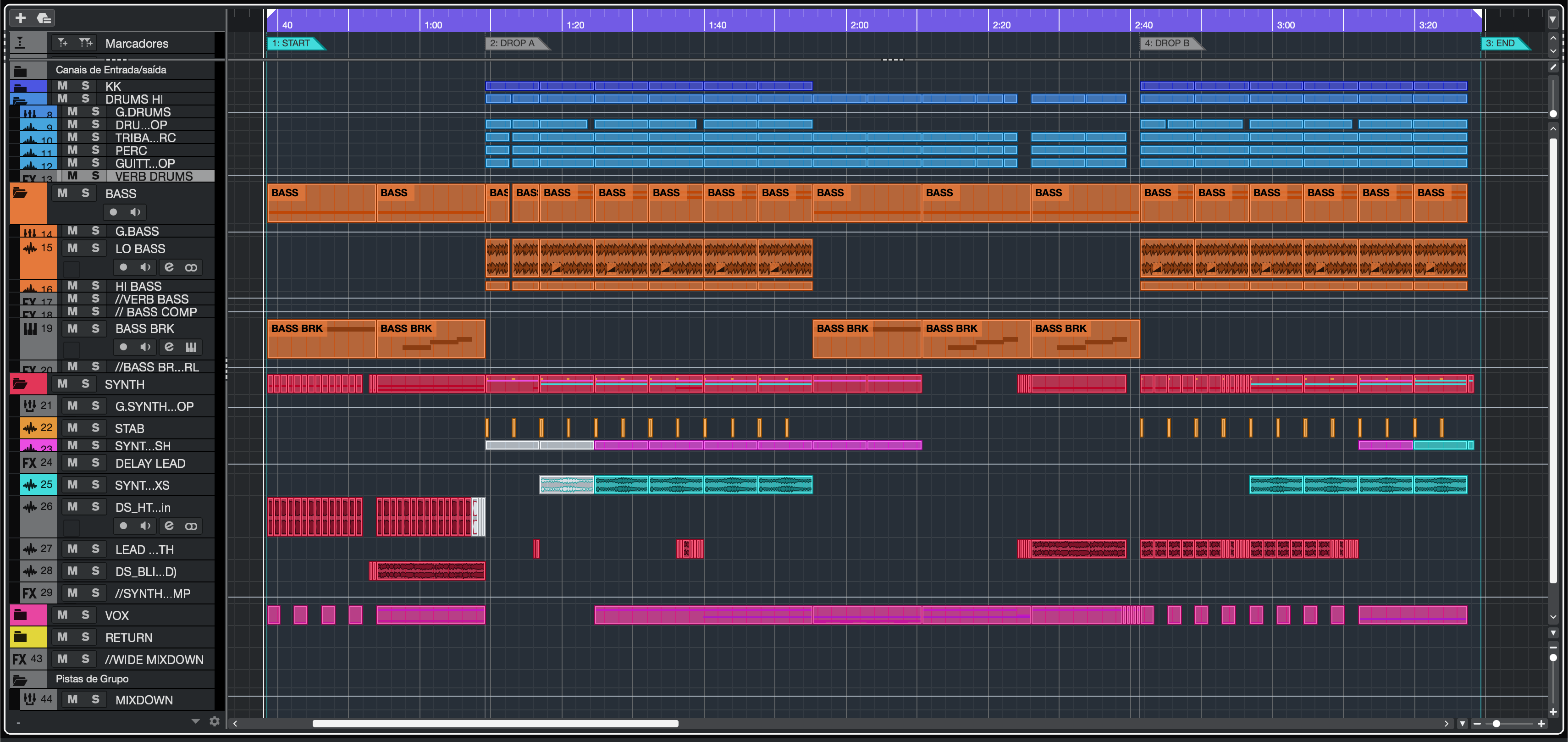Click the horizontal zoom slider handle
This screenshot has height=742, width=1568.
pos(1496,724)
